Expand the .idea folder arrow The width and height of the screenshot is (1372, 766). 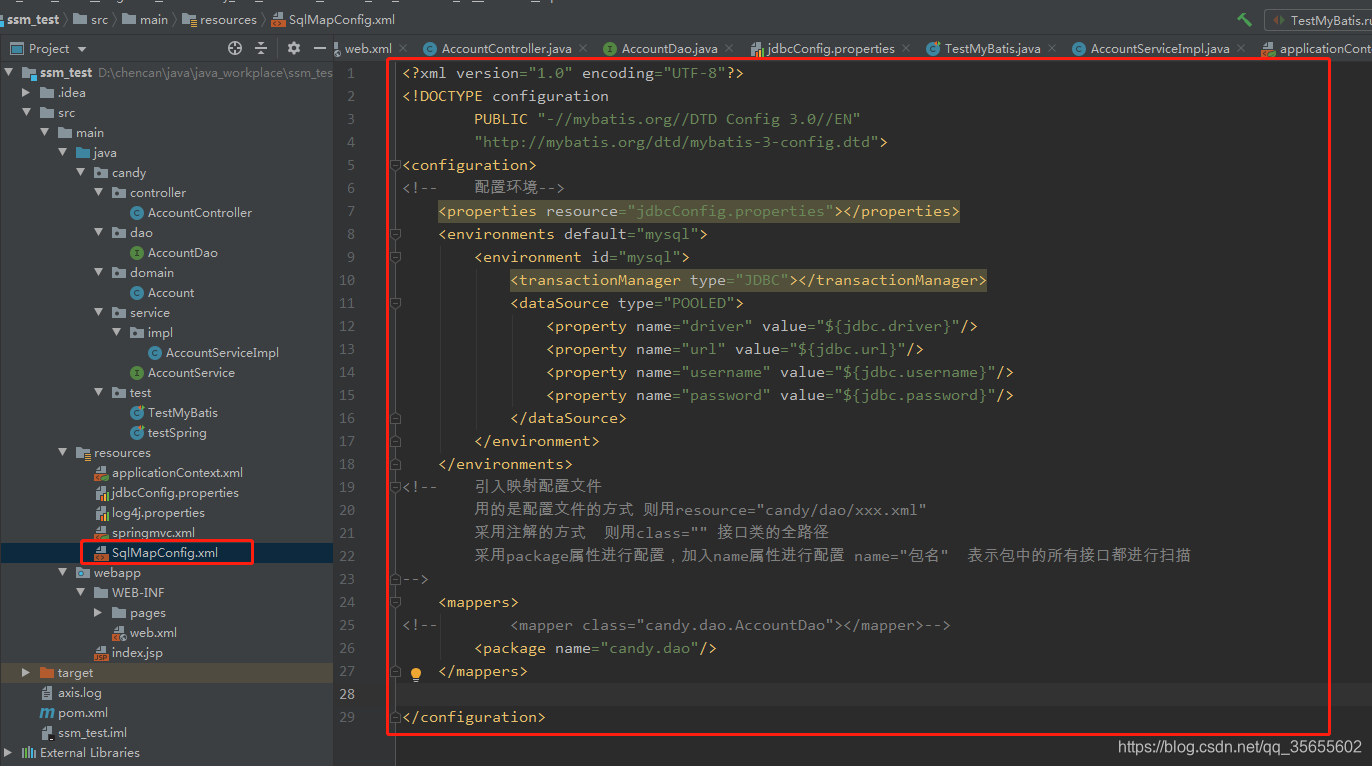pos(26,93)
